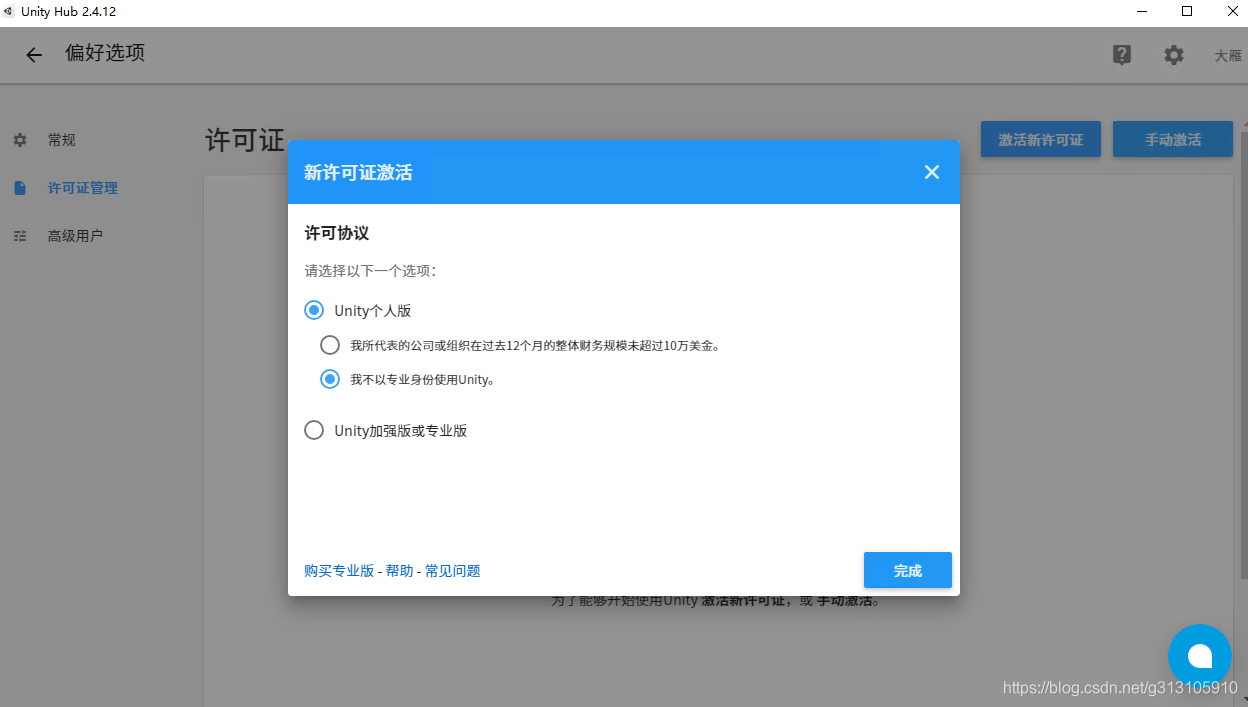Click the 许可证 page heading
The image size is (1248, 707).
click(x=245, y=140)
